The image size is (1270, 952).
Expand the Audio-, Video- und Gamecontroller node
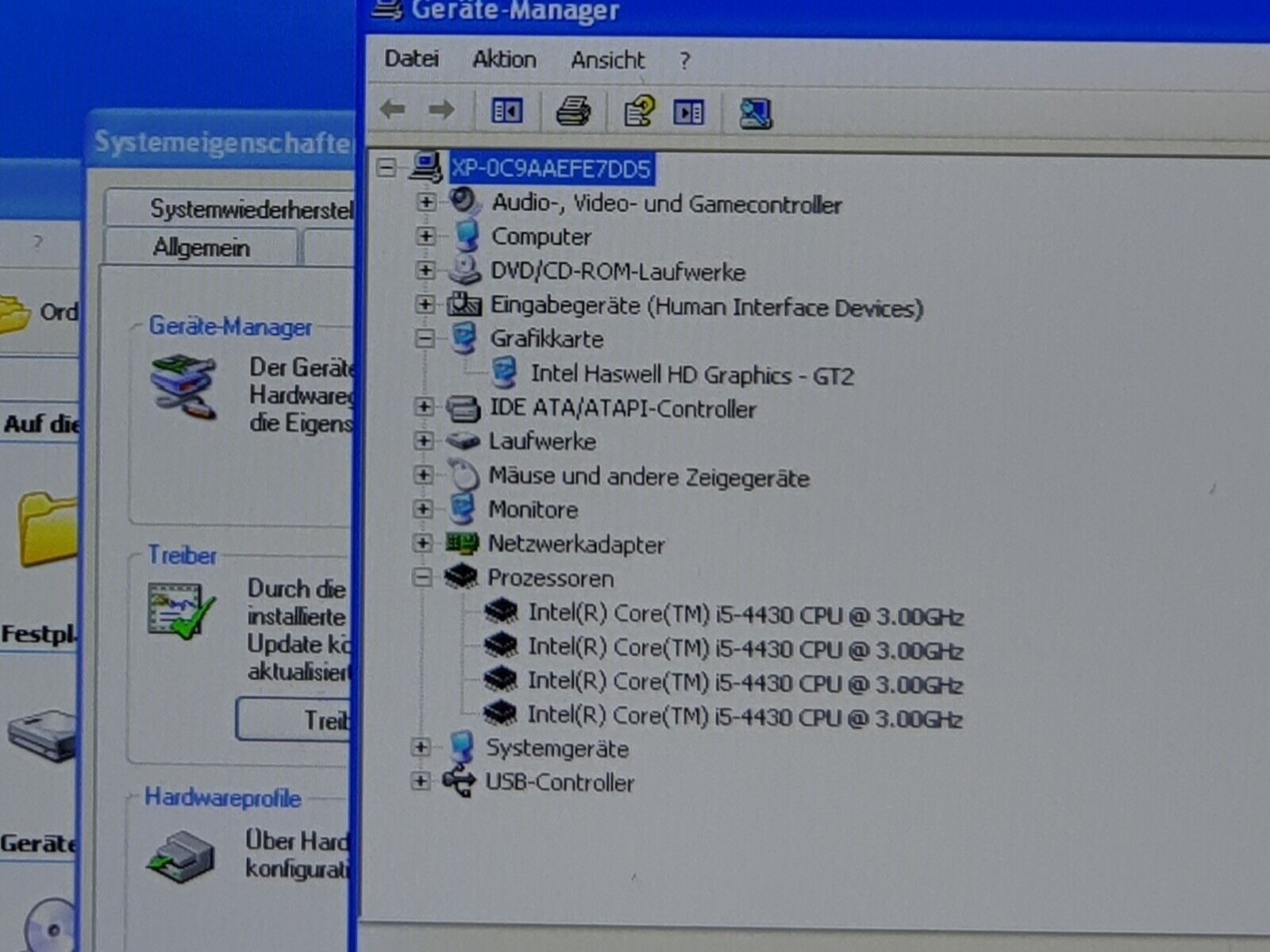click(x=425, y=202)
